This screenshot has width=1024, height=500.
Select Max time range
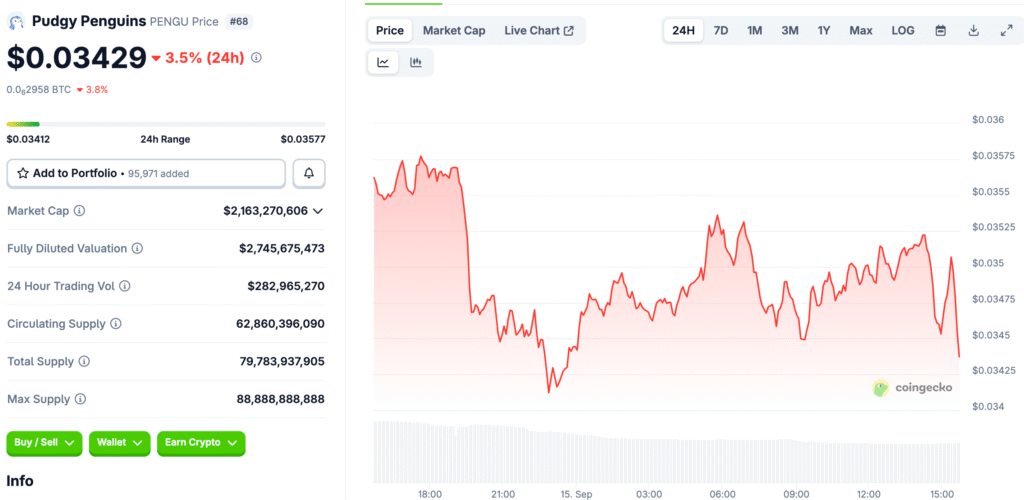[x=861, y=31]
